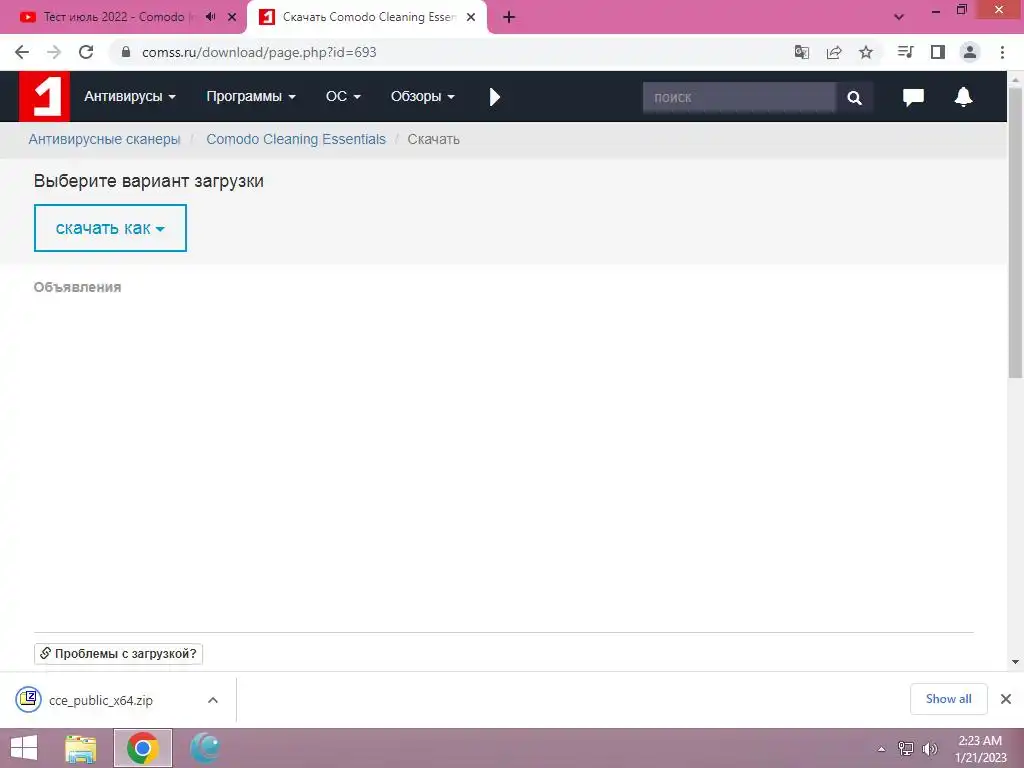
Task: Mute the YouTube tab audio icon
Action: pos(210,17)
